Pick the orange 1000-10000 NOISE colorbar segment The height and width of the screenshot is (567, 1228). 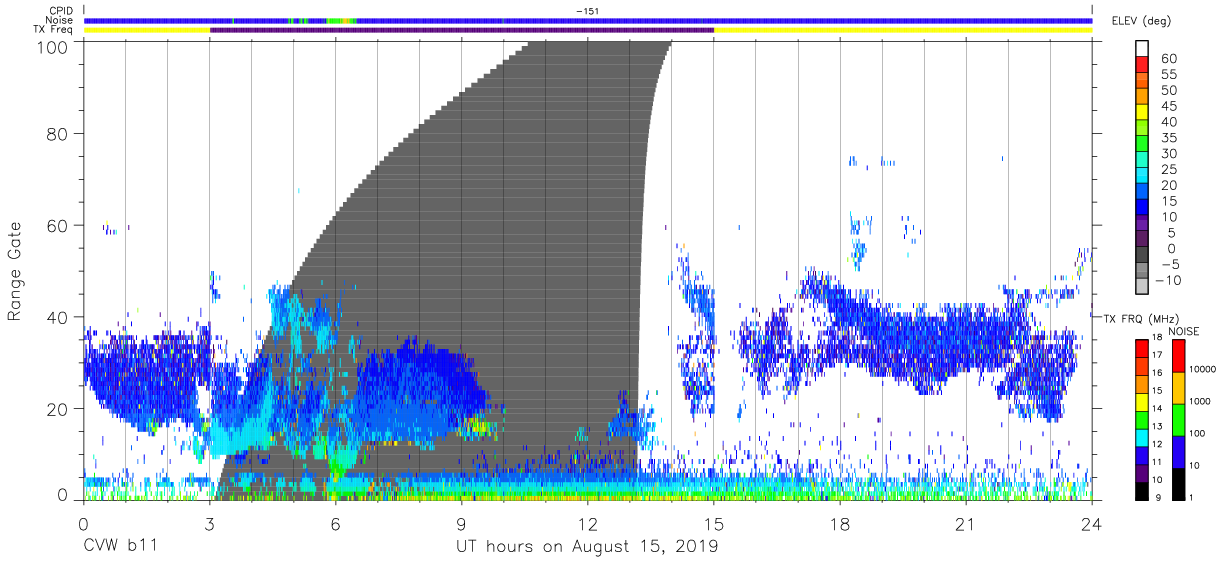click(x=1177, y=387)
